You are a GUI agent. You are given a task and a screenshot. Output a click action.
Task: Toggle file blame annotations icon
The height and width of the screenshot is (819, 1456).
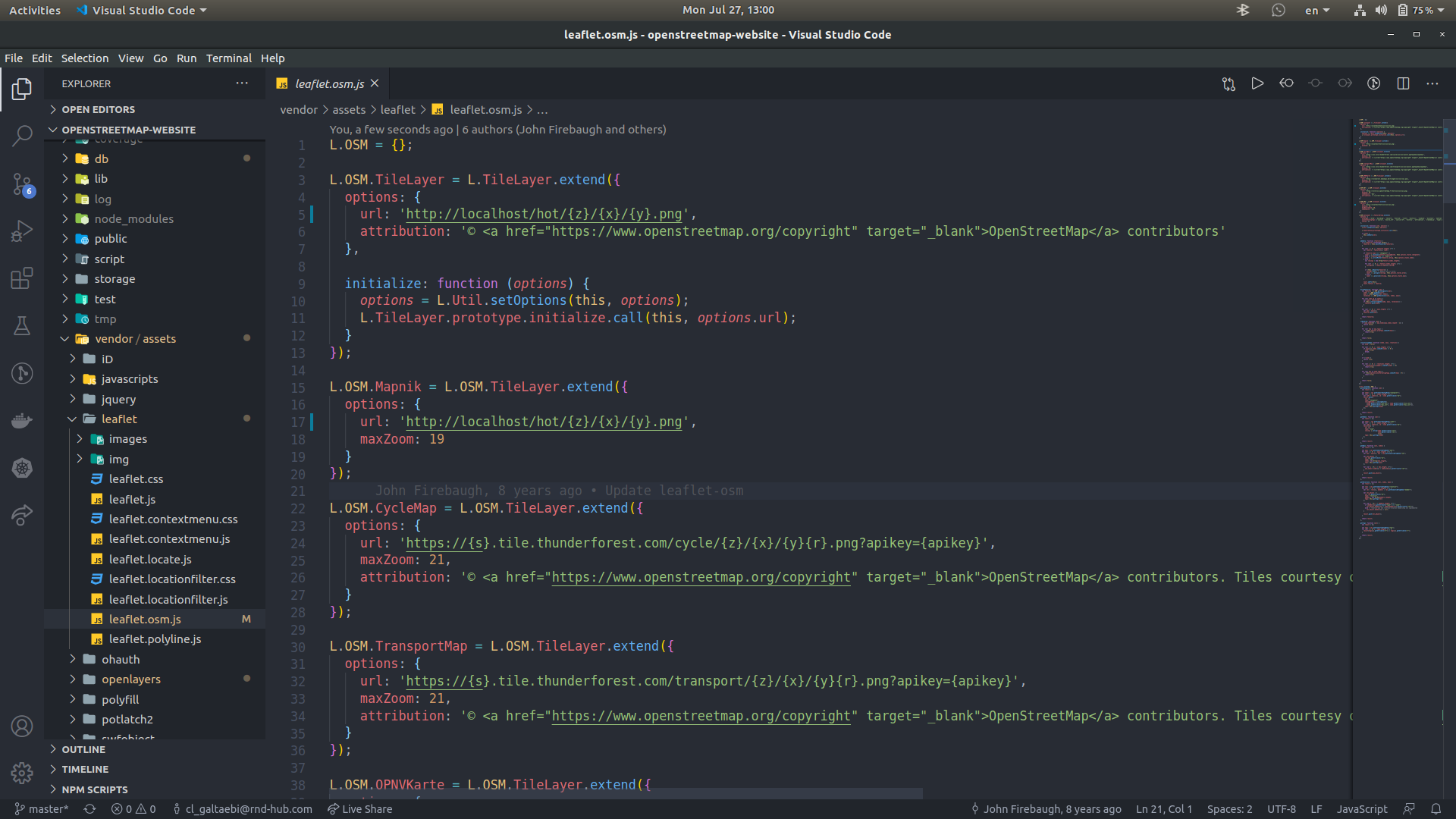tap(1374, 83)
